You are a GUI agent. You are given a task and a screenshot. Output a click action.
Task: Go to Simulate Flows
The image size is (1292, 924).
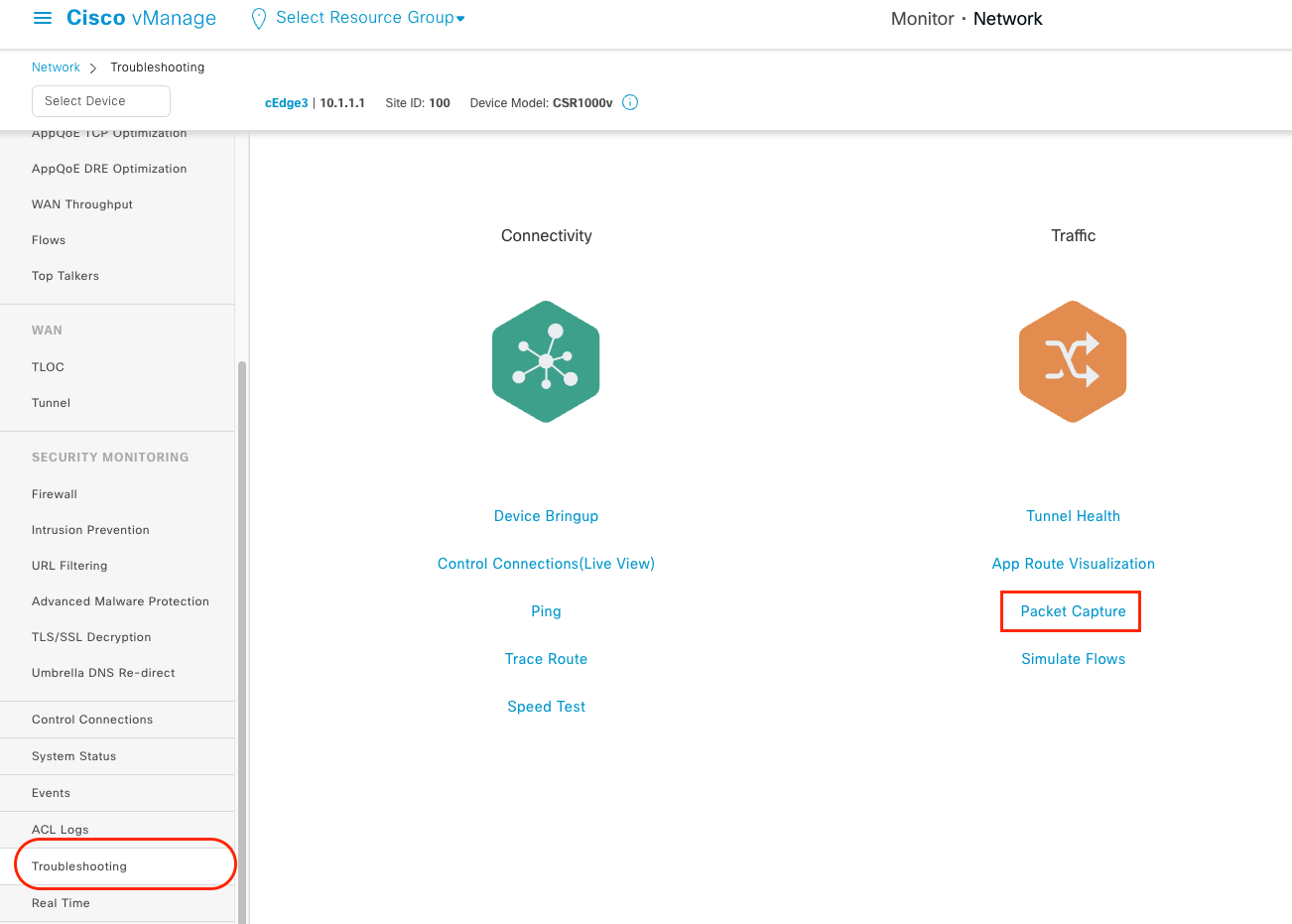[1073, 659]
